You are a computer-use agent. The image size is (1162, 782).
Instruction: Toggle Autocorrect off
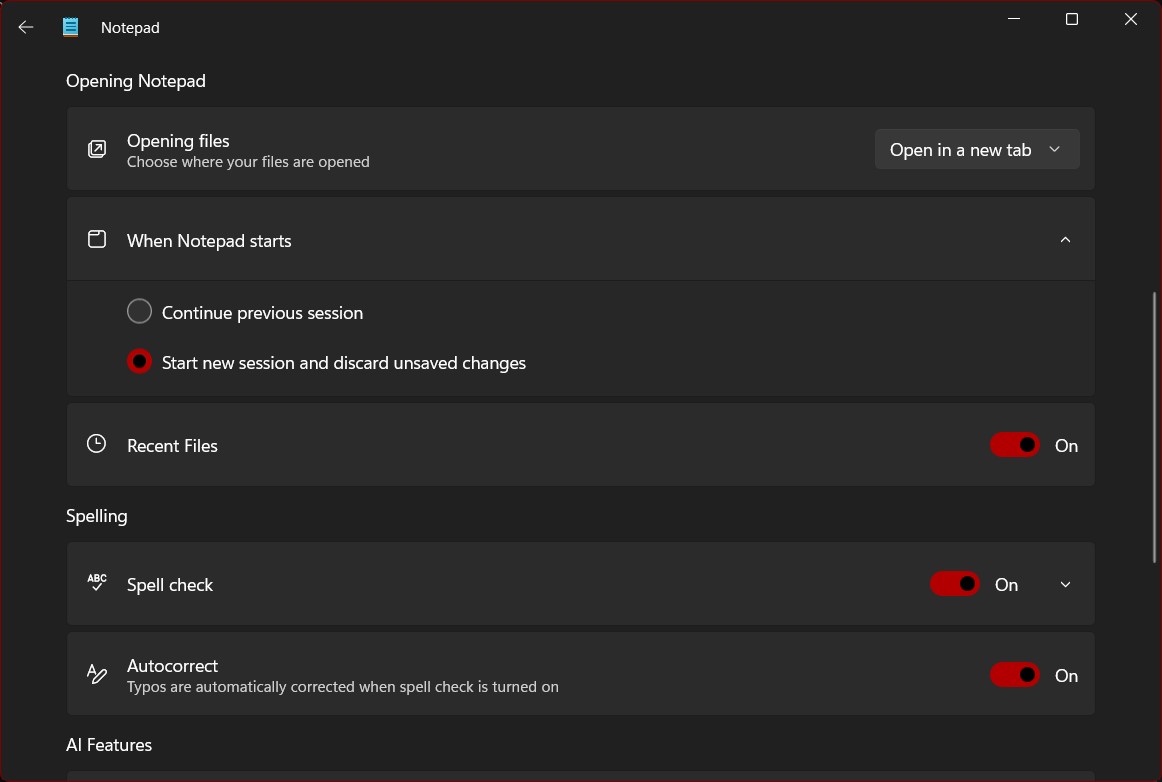[1014, 674]
